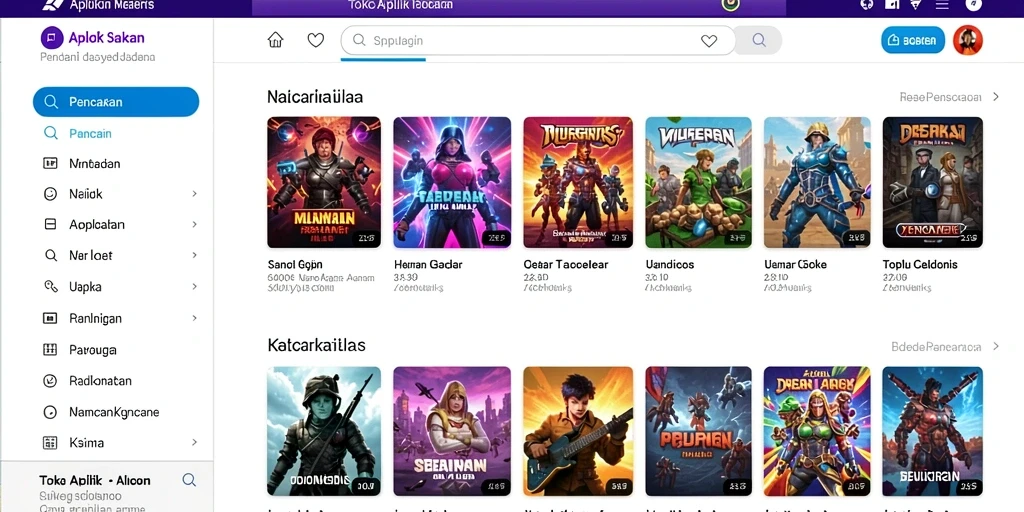Open the Uemar Cioke game thumbnail
Image resolution: width=1024 pixels, height=512 pixels.
click(817, 182)
